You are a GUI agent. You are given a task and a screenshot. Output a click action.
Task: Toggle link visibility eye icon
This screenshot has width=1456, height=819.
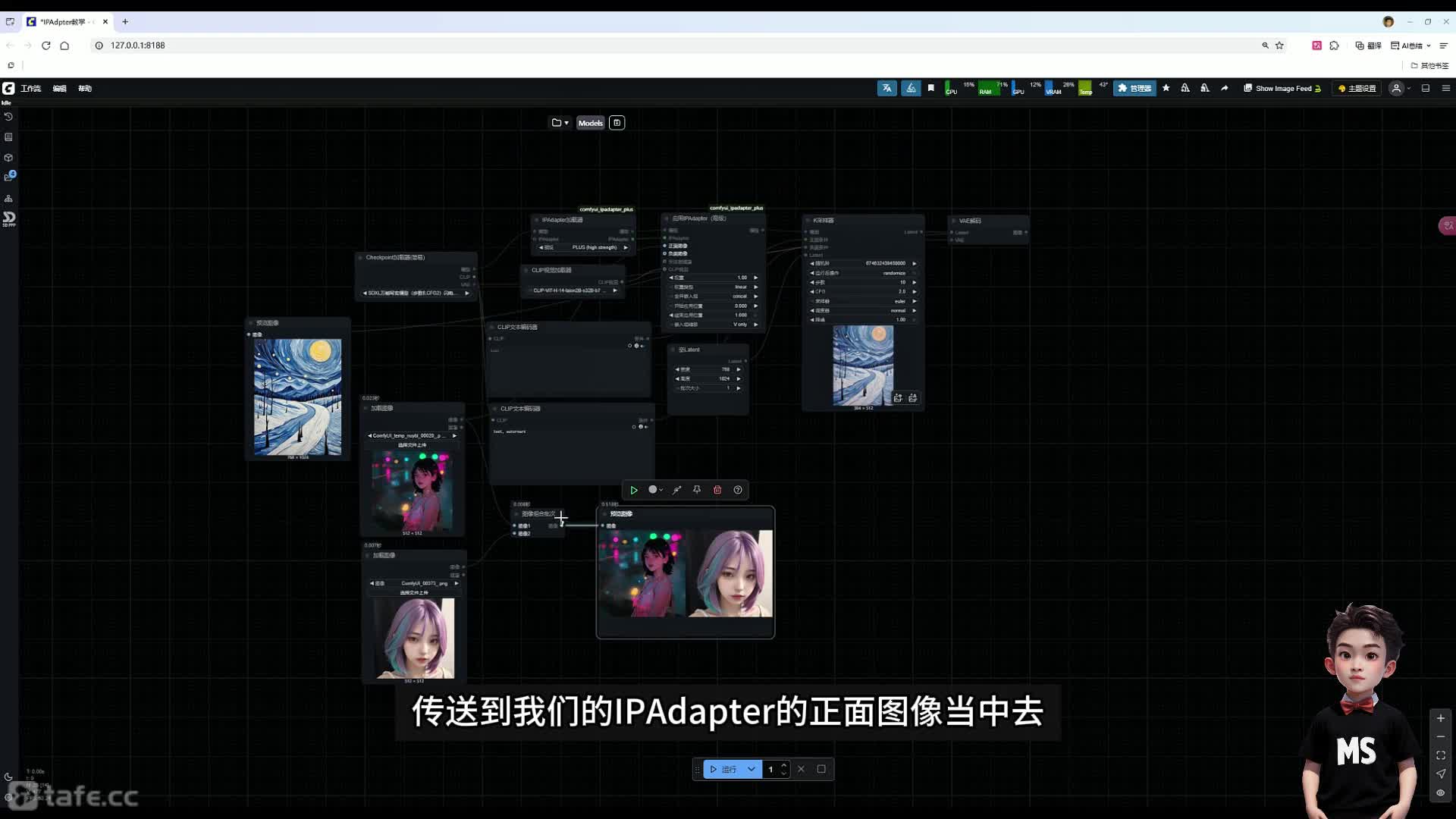(1441, 792)
